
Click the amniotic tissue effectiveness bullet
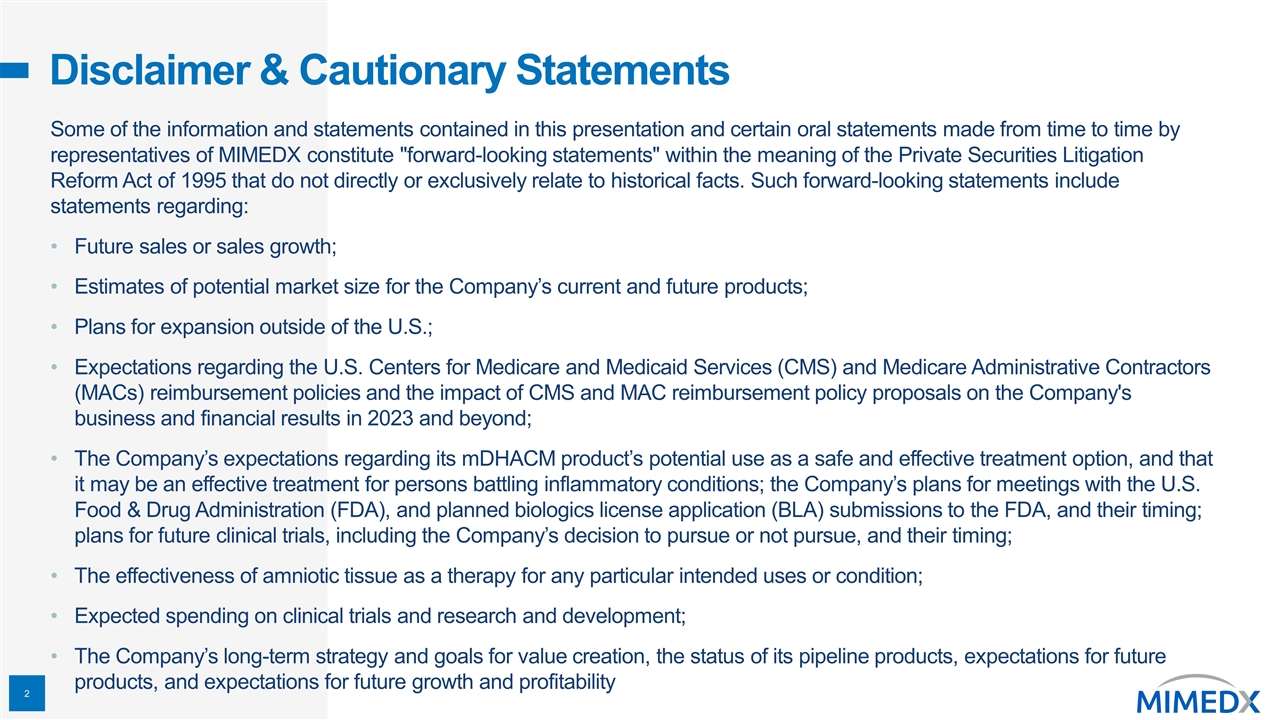[x=499, y=577]
